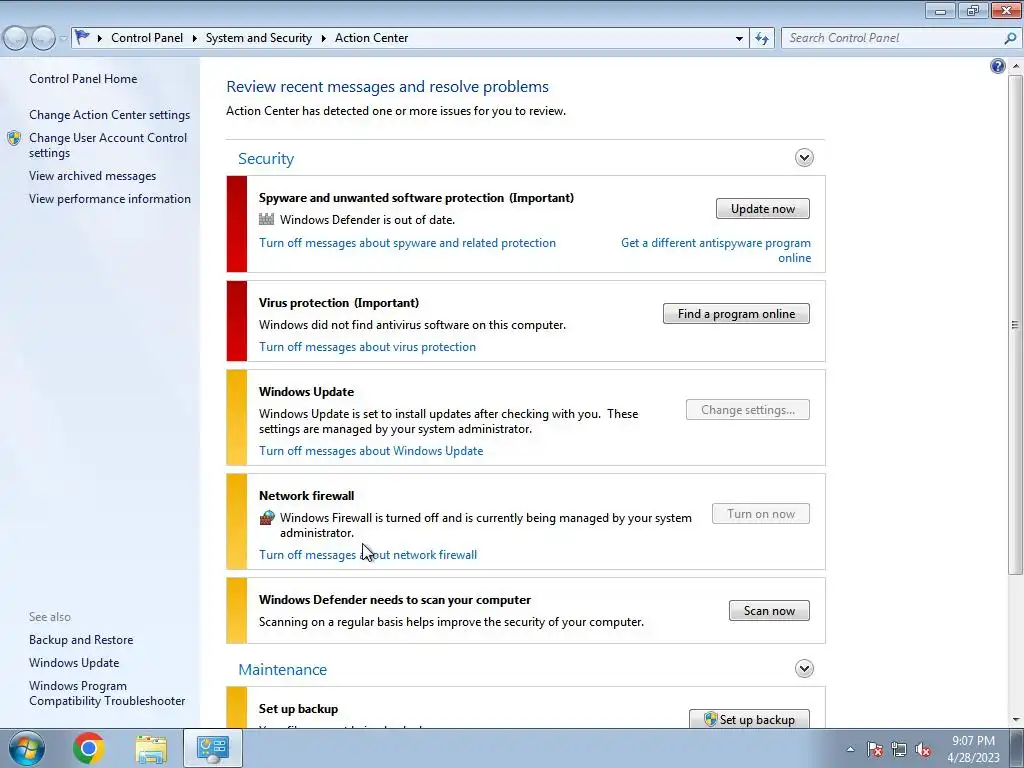Click the refresh button beside address bar
Image resolution: width=1024 pixels, height=768 pixels.
coord(761,38)
